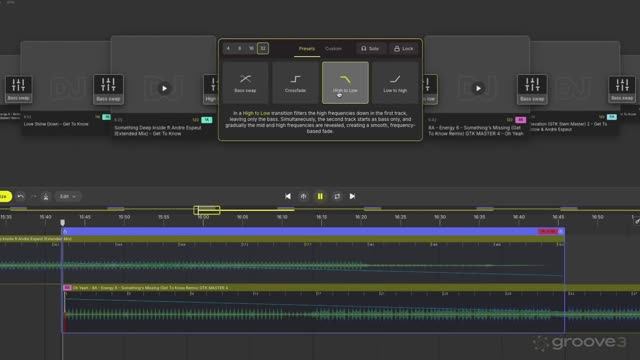640x360 pixels.
Task: Click the red handle on the blue transition bar
Action: pyautogui.click(x=548, y=231)
